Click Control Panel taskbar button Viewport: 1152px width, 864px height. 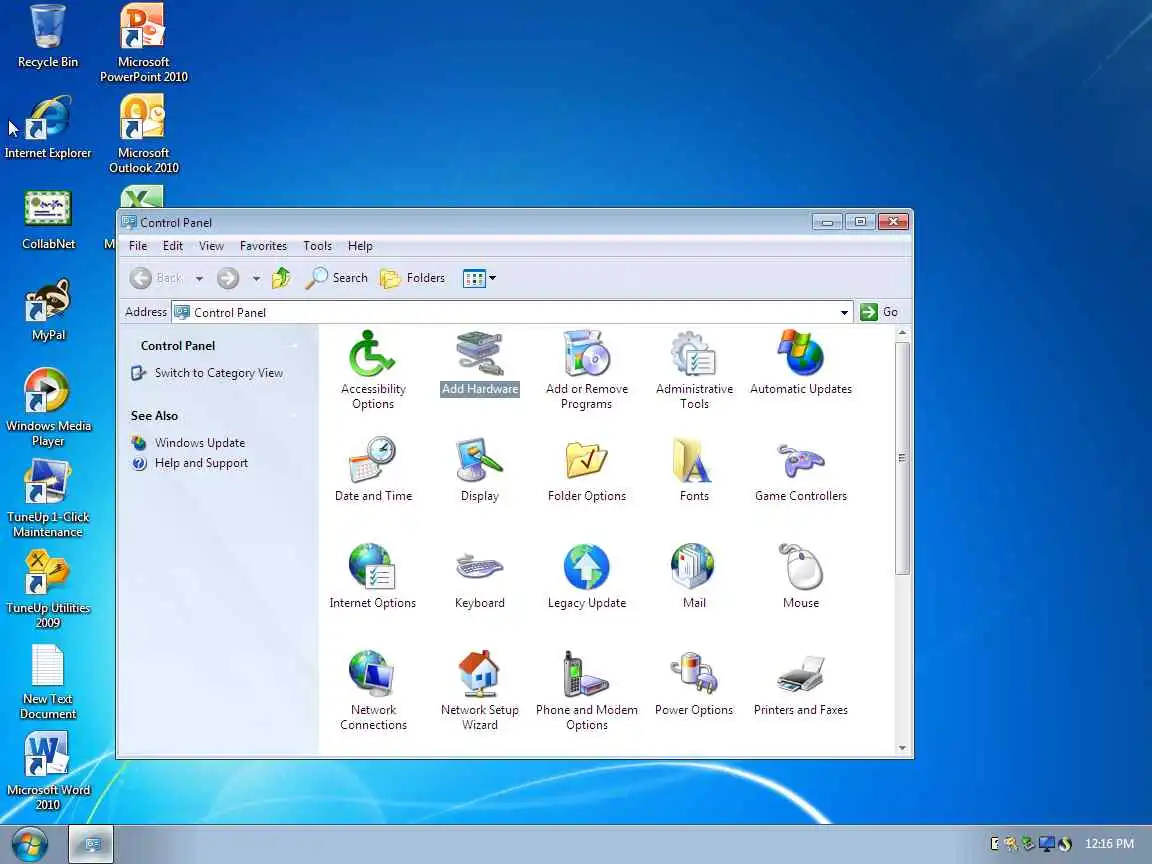click(x=92, y=844)
